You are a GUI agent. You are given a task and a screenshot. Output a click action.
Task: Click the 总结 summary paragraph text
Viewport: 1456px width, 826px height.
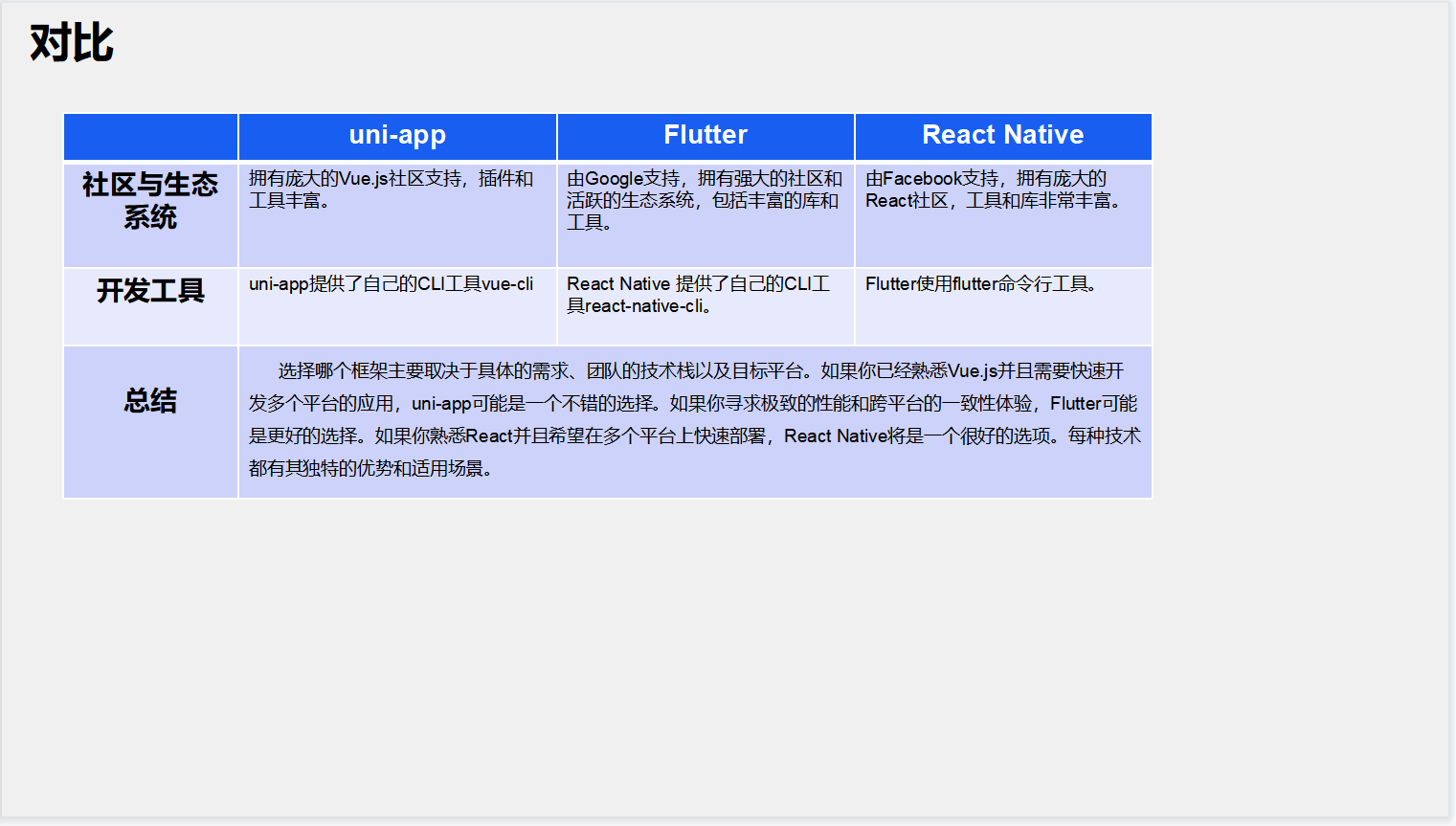694,421
